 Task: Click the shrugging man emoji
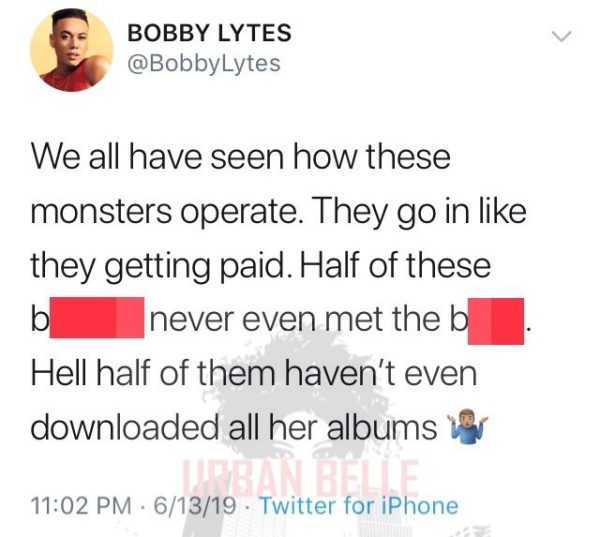(x=469, y=427)
